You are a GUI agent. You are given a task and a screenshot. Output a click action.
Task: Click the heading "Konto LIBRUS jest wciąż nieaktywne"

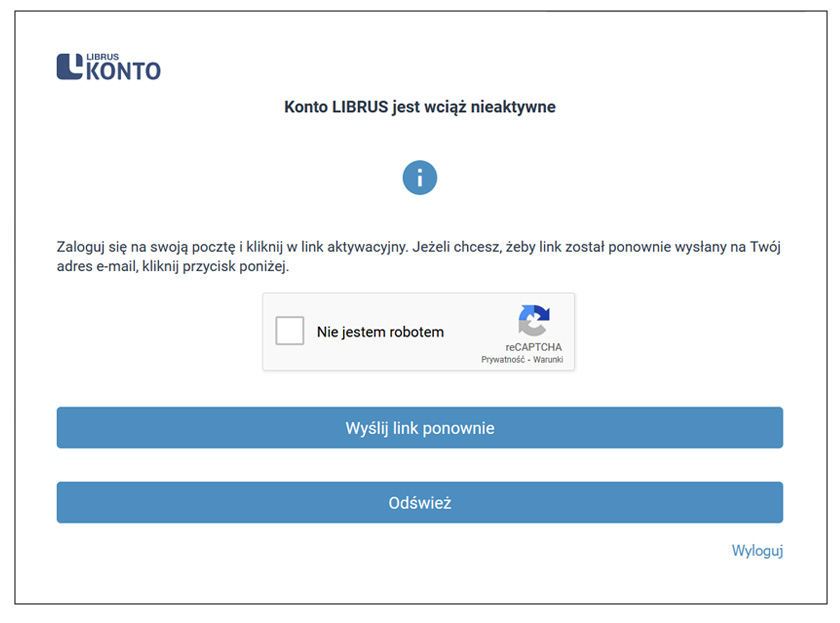pyautogui.click(x=419, y=106)
